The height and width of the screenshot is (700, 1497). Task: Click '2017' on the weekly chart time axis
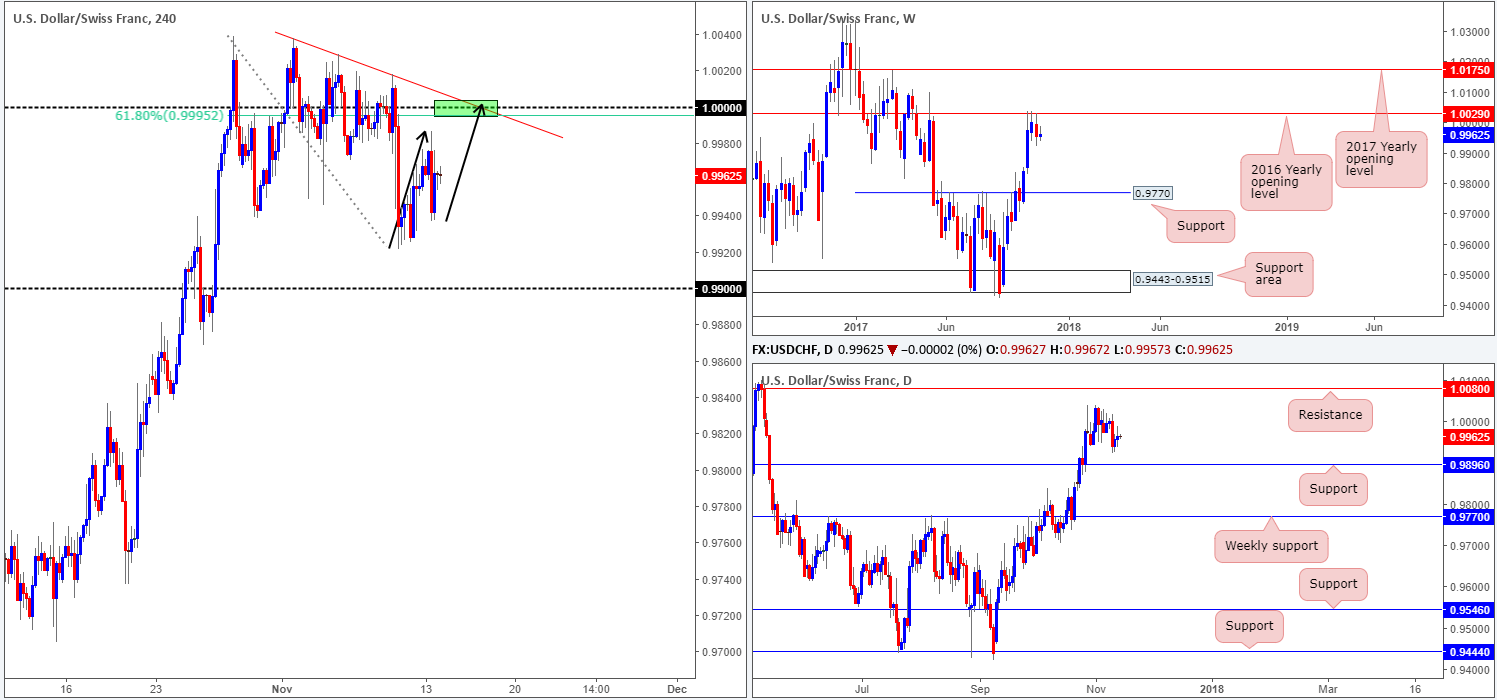click(x=856, y=326)
